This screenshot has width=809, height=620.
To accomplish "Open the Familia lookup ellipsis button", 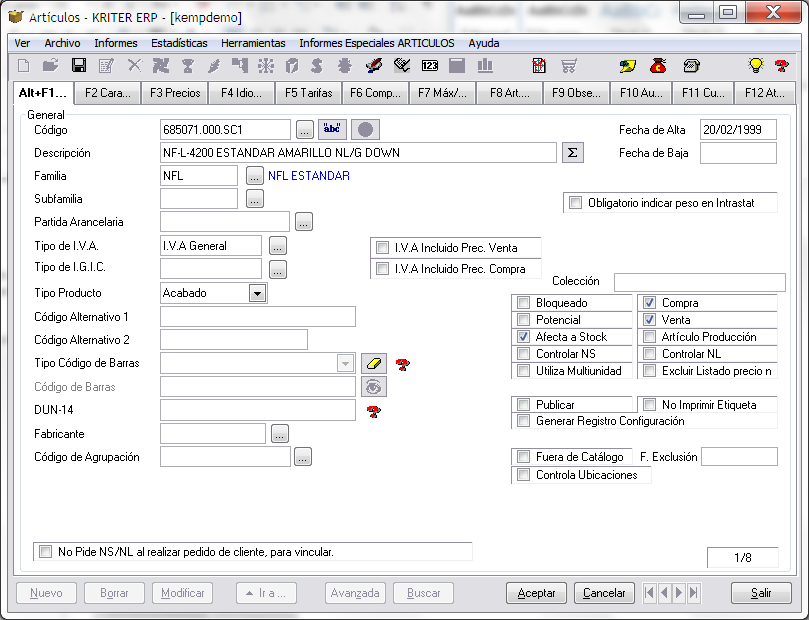I will point(254,176).
